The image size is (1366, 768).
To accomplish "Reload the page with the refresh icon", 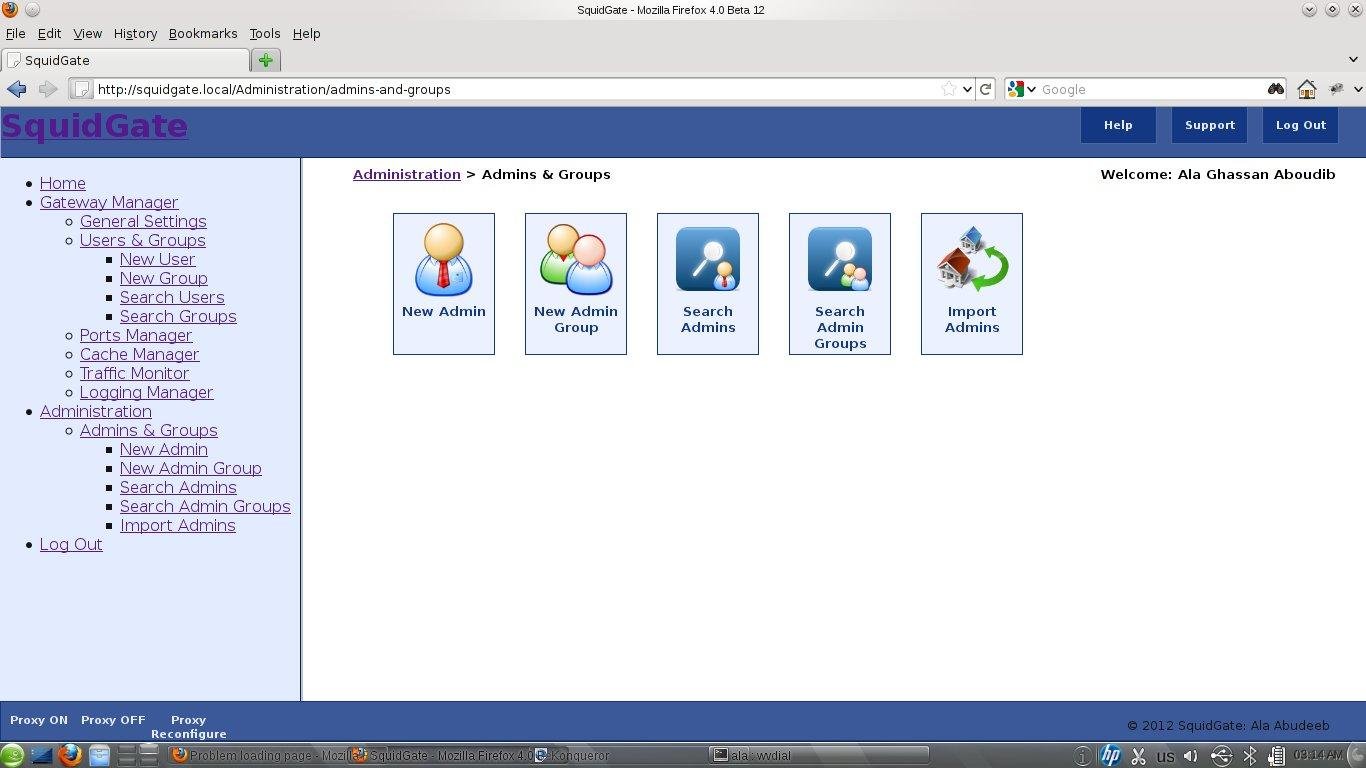I will tap(986, 89).
